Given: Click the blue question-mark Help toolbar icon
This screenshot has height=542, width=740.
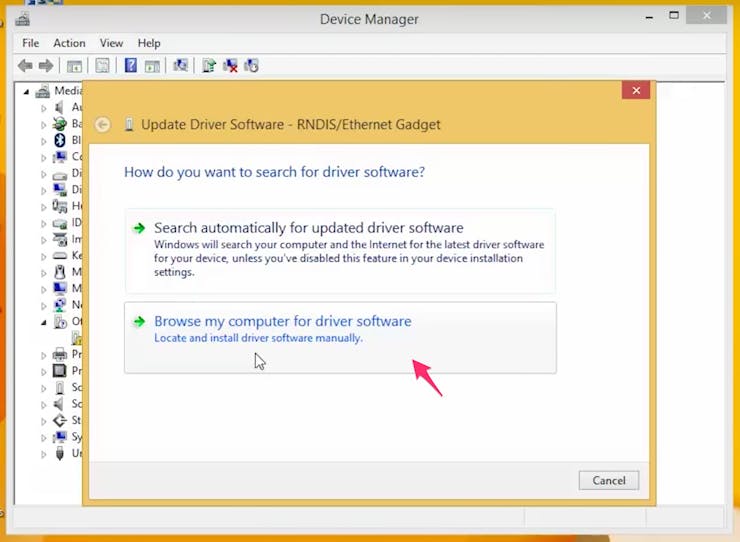Looking at the screenshot, I should pos(131,65).
